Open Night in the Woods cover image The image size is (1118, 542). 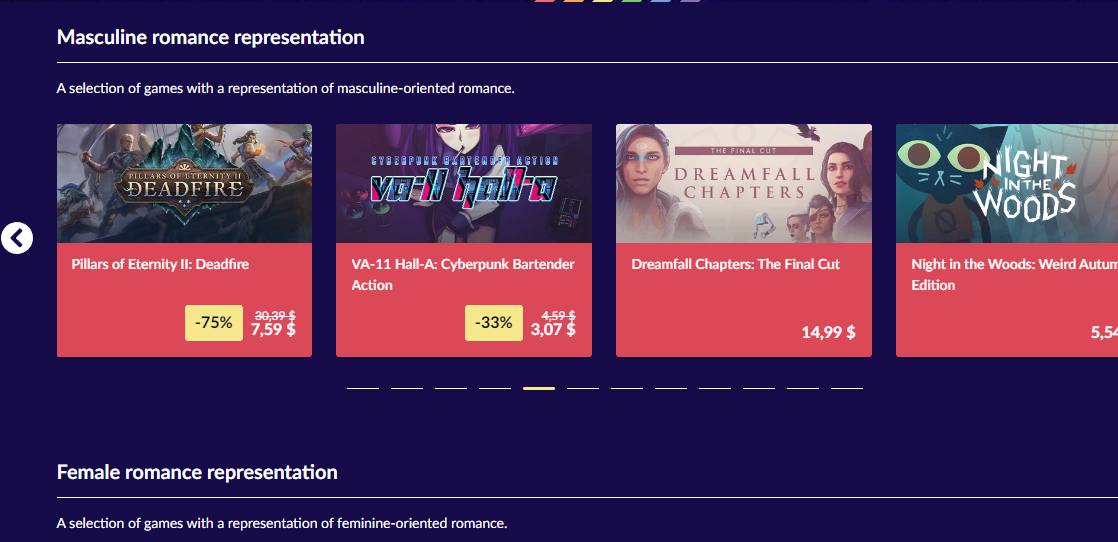point(1007,183)
